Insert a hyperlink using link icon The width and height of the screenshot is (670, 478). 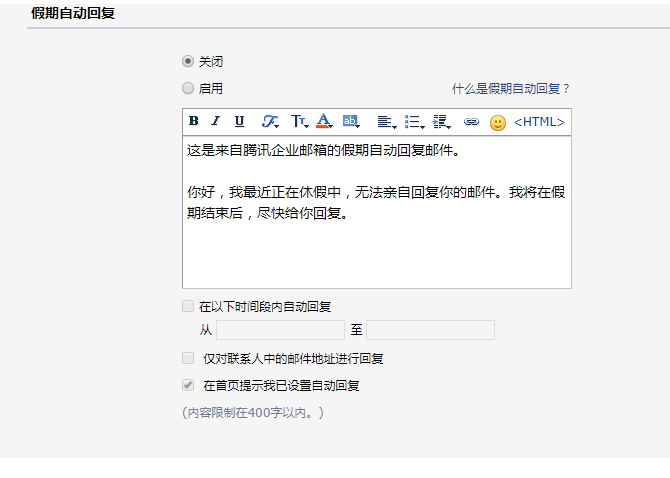[x=471, y=122]
